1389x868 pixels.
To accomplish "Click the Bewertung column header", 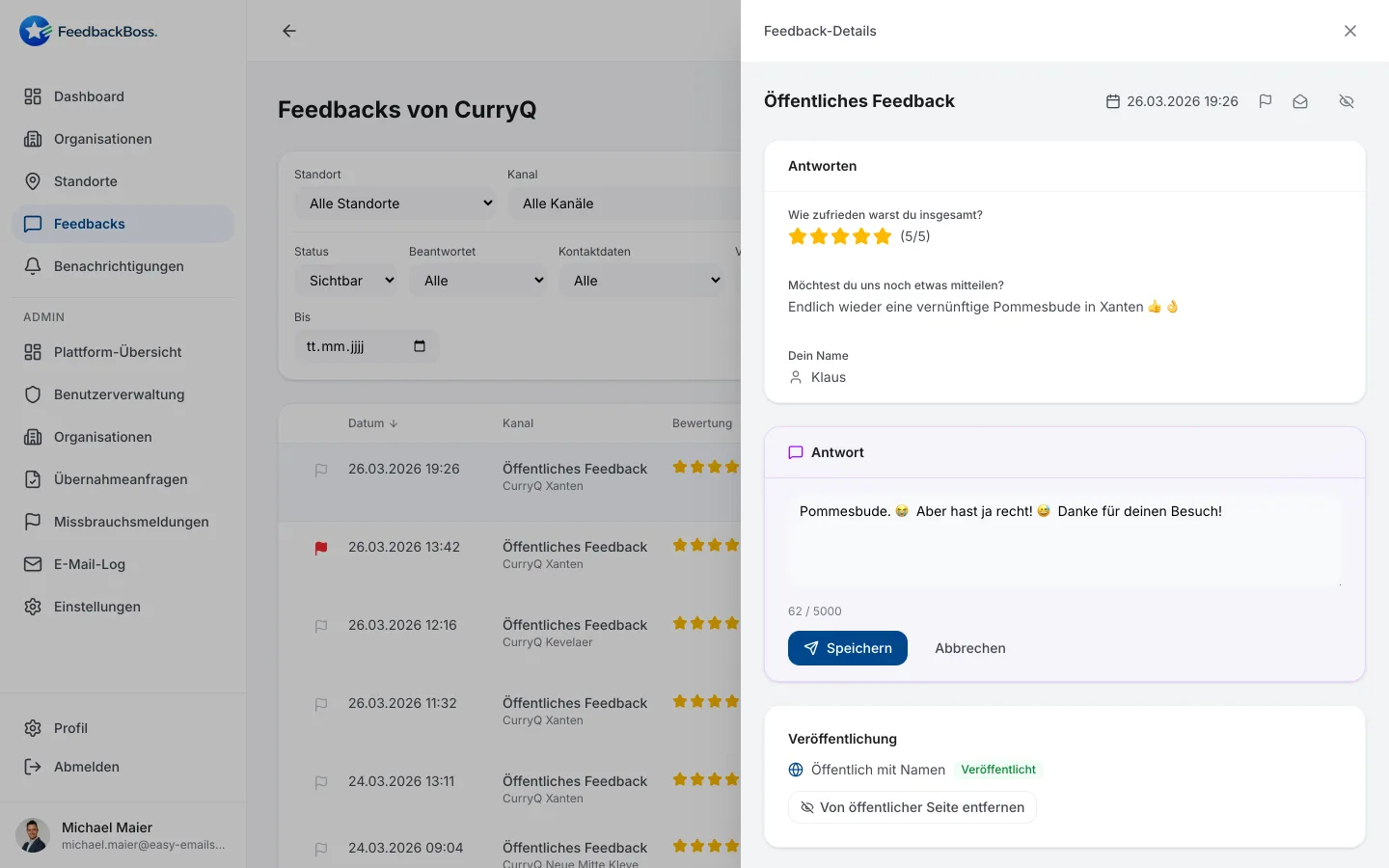I will (702, 423).
